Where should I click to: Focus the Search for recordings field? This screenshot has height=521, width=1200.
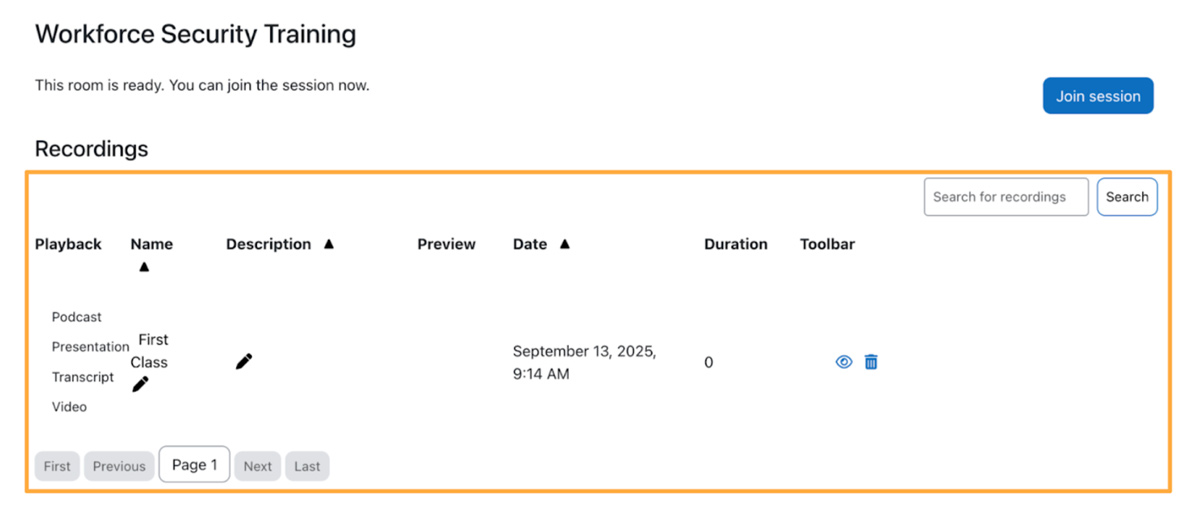pos(1006,197)
